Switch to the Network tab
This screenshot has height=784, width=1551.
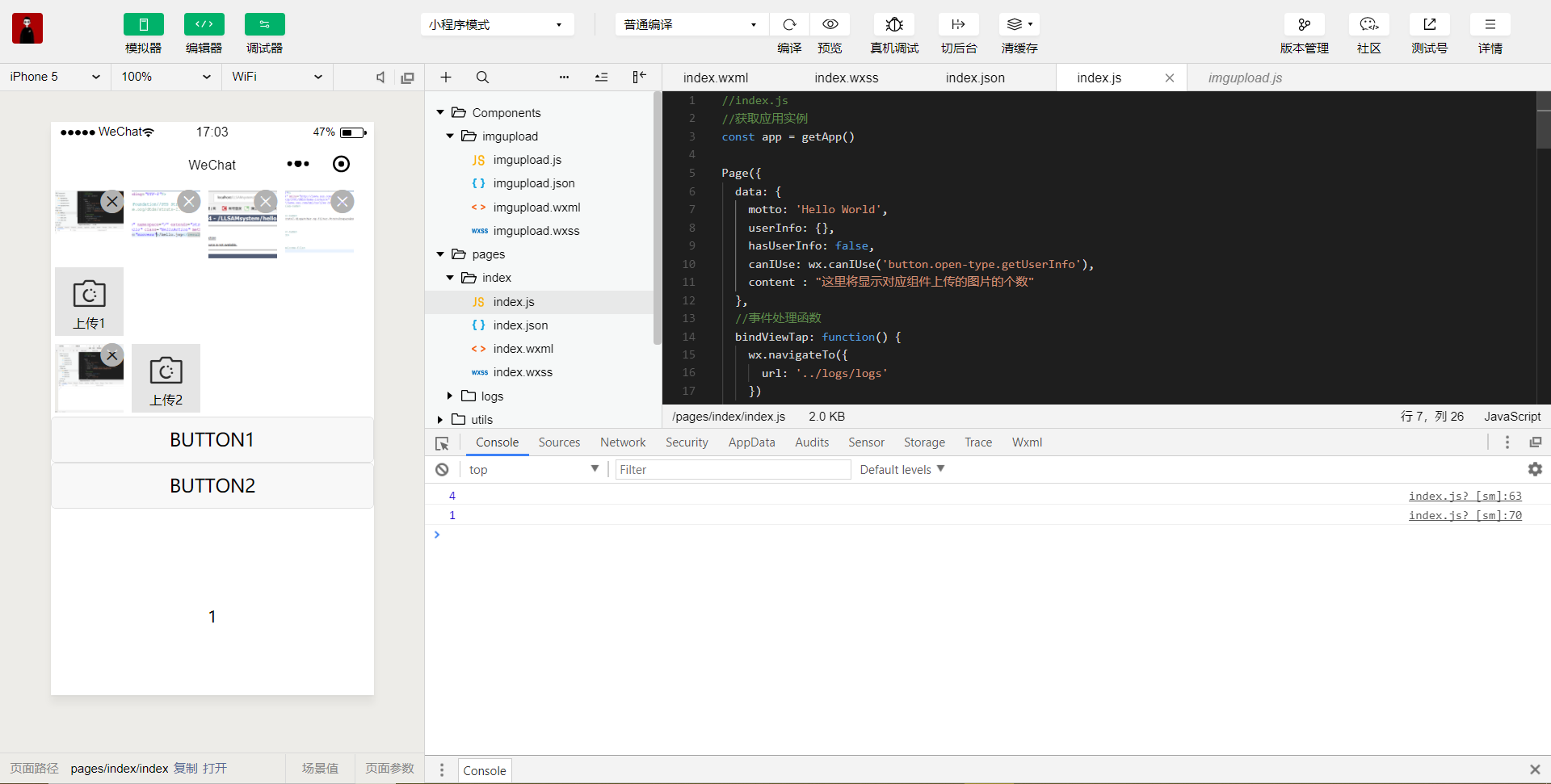623,442
